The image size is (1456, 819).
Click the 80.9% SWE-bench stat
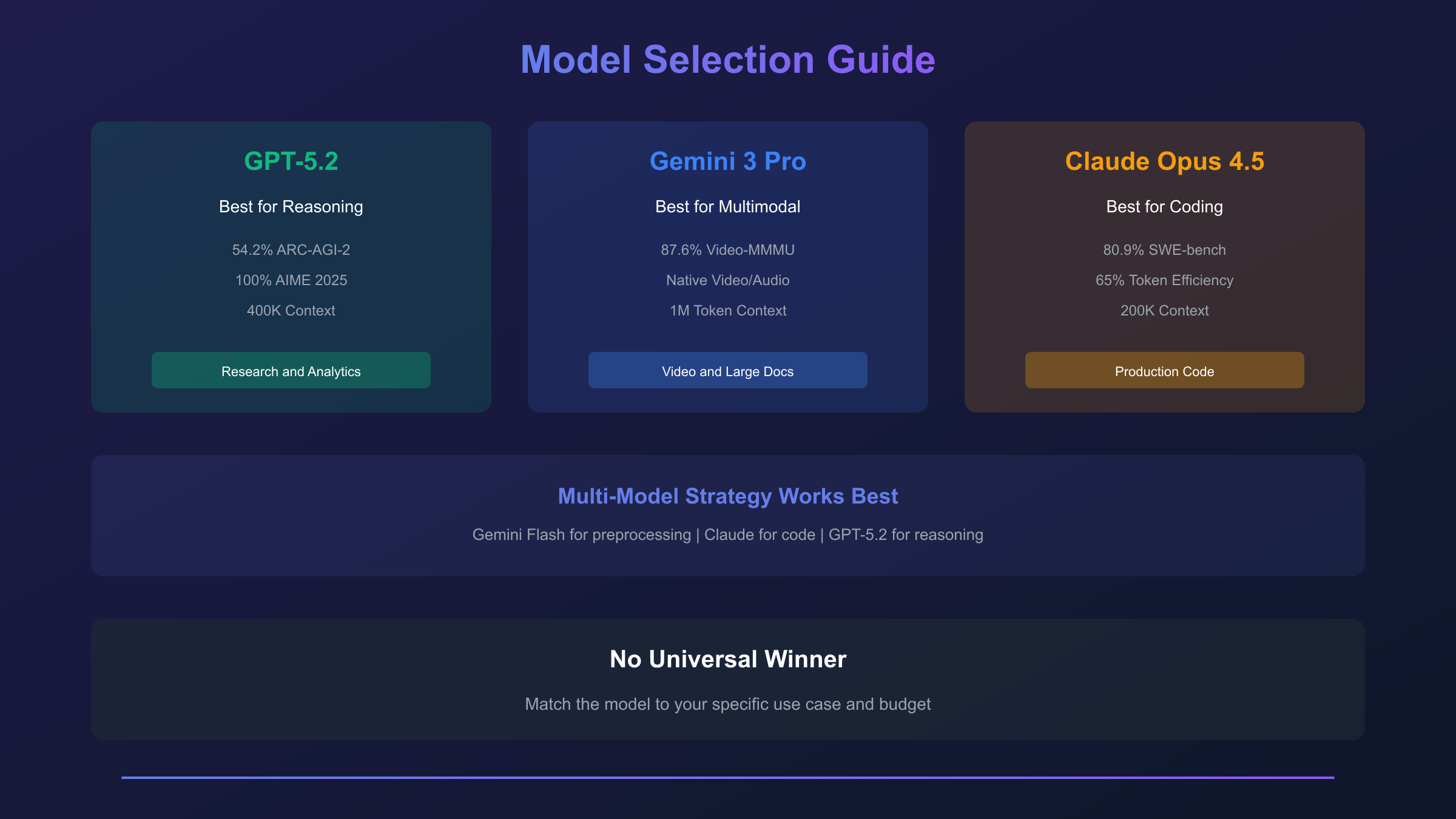click(x=1164, y=250)
